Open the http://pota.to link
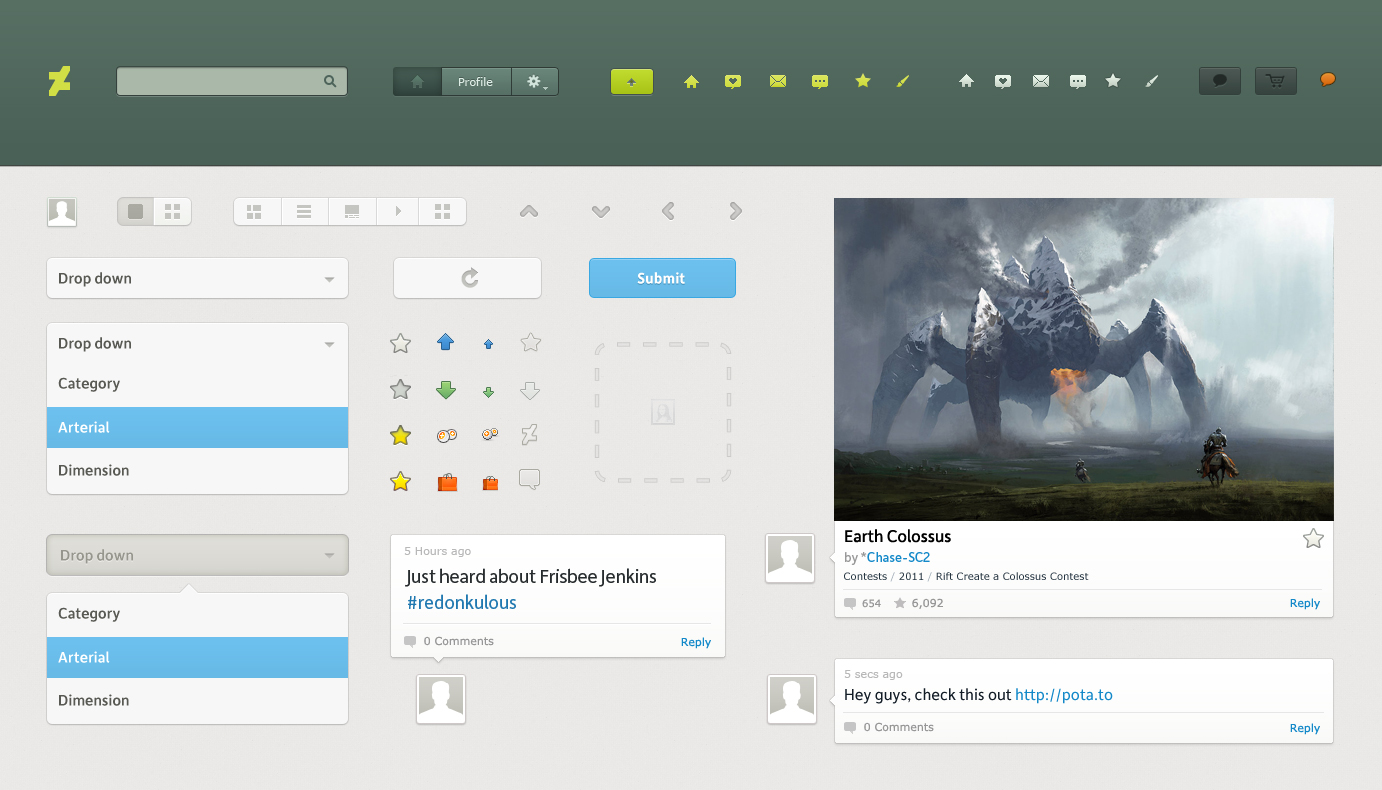Viewport: 1382px width, 790px height. 1064,694
